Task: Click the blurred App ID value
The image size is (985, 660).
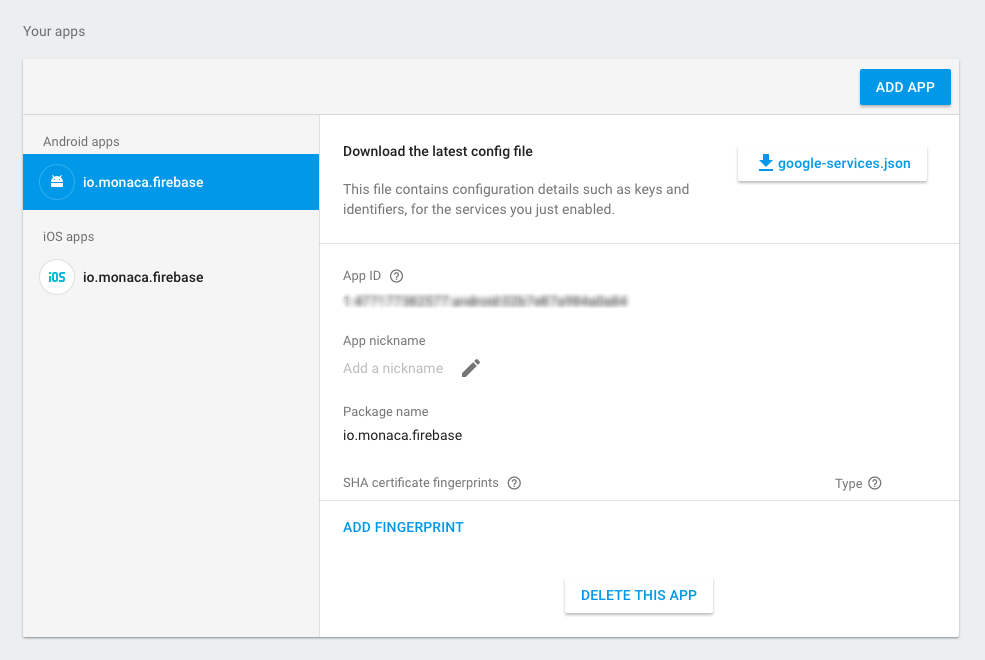Action: (x=485, y=300)
